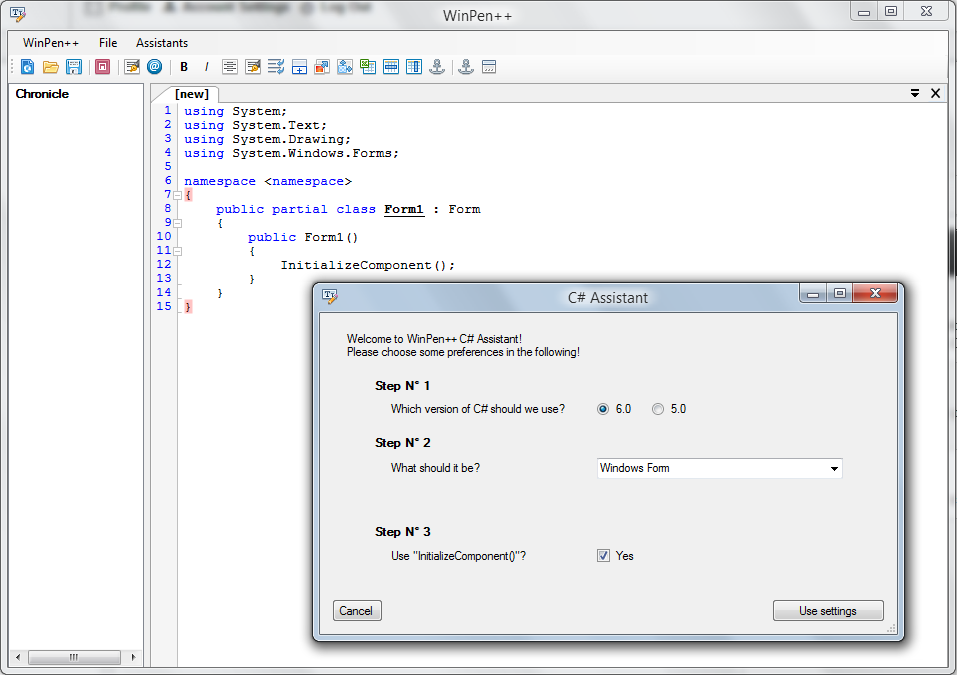The height and width of the screenshot is (675, 957).
Task: Close the [new] document tab with the X
Action: click(935, 93)
